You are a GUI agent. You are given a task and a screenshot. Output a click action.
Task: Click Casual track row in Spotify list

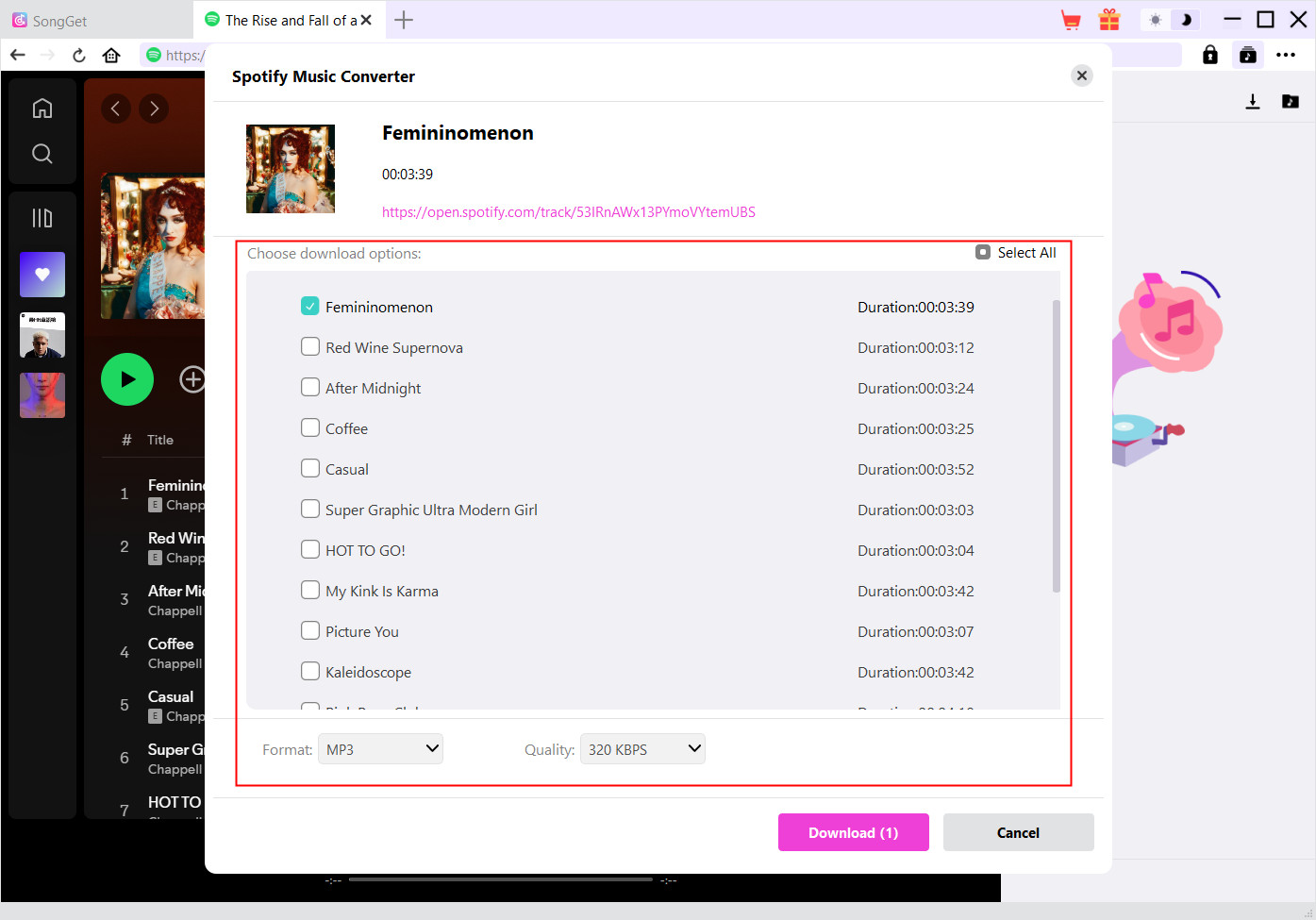[154, 705]
